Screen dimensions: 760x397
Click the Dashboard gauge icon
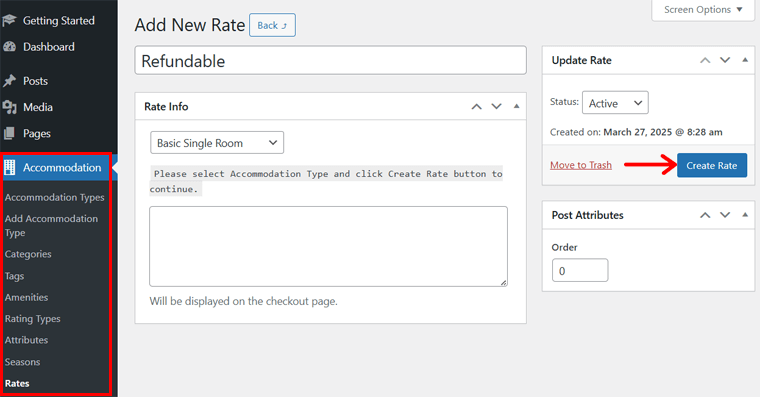tap(9, 47)
